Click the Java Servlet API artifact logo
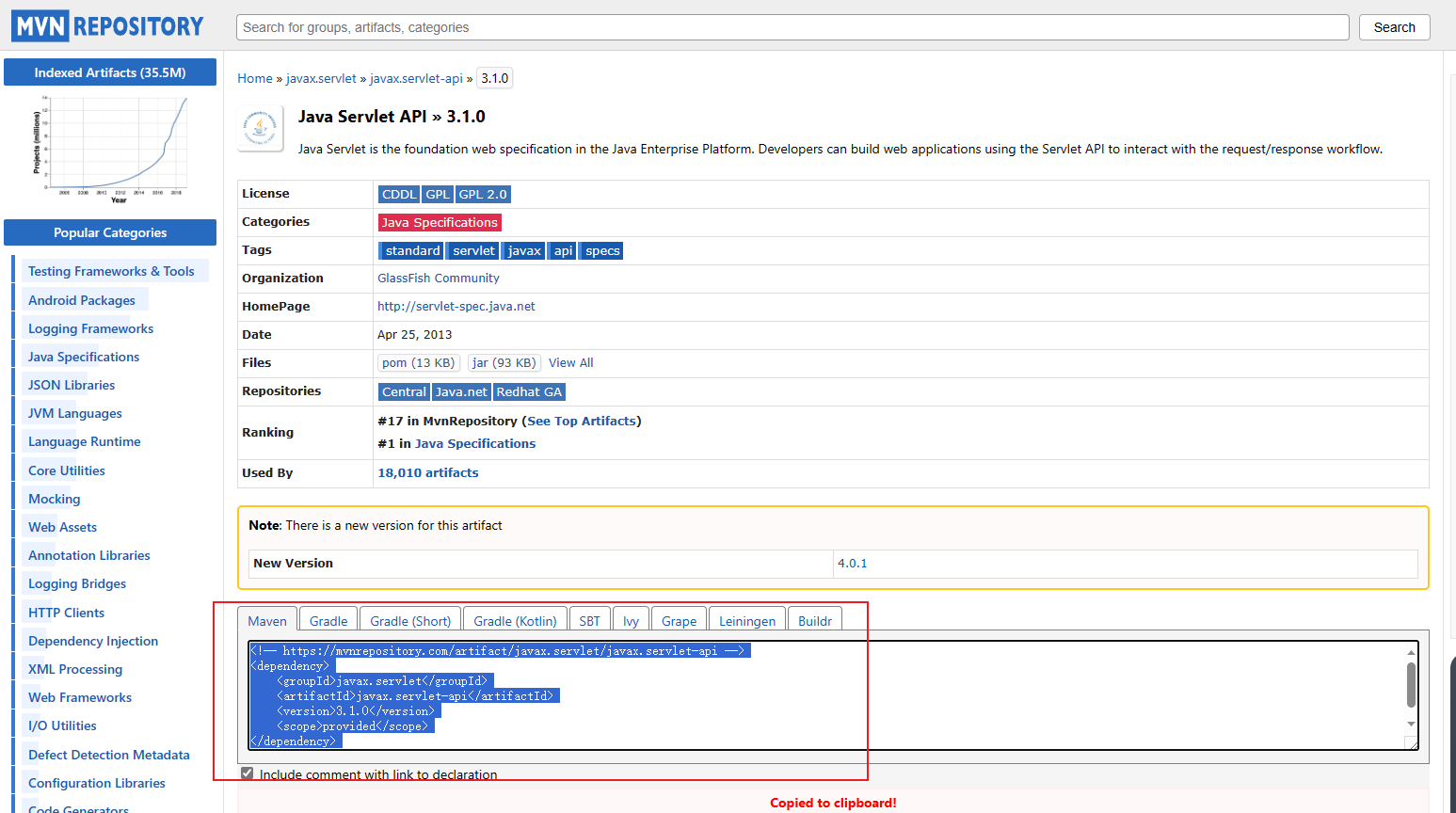The height and width of the screenshot is (813, 1456). pos(261,128)
